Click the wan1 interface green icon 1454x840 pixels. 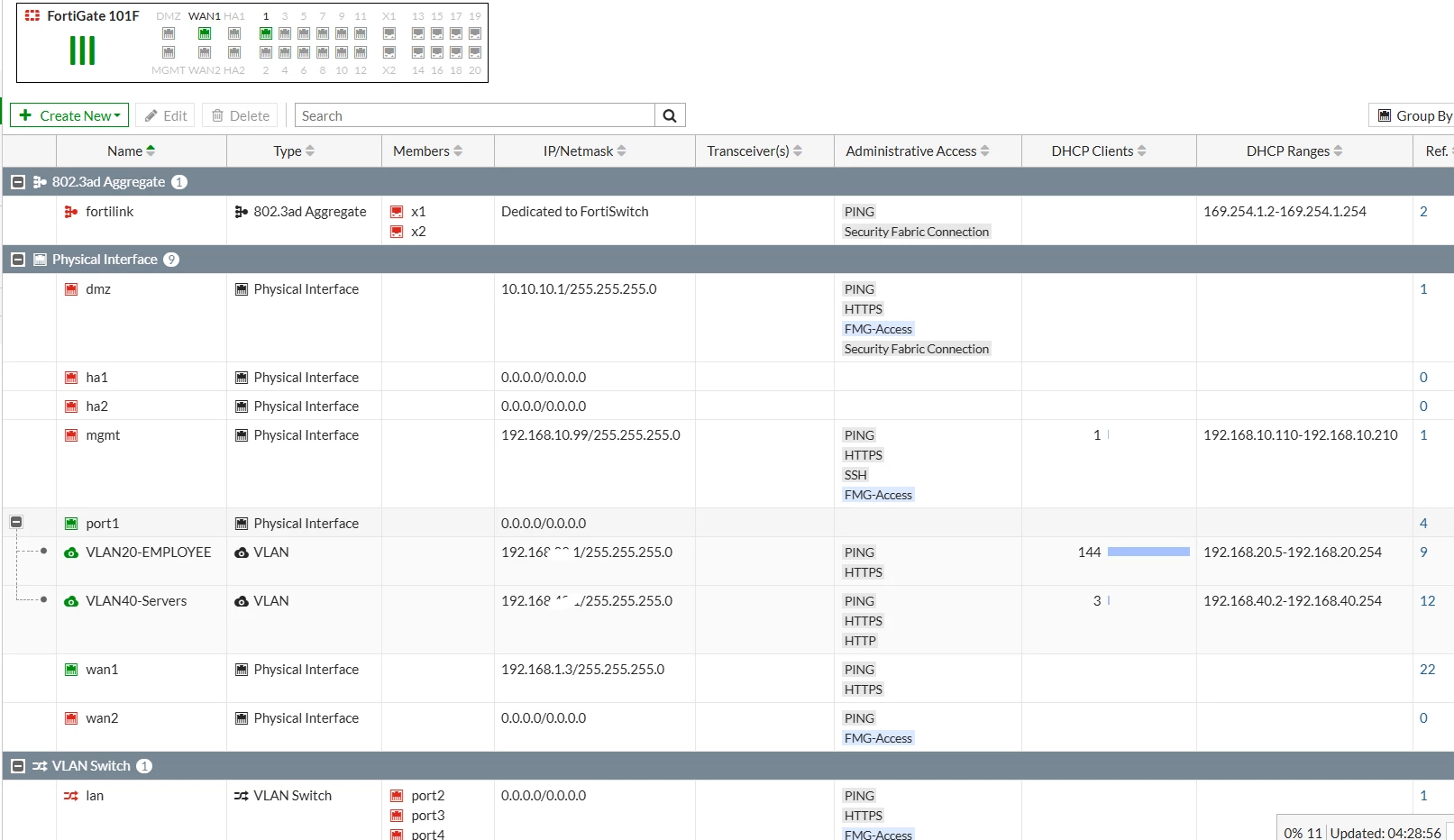coord(71,670)
